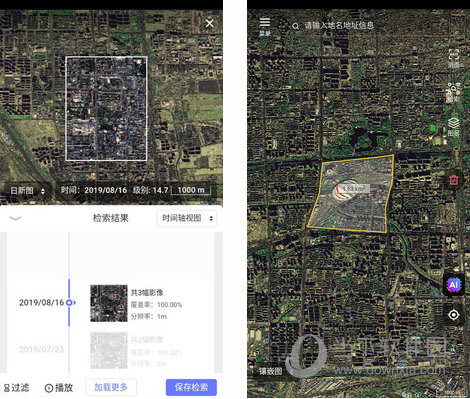Start the 播放 timeline playback
This screenshot has width=470, height=399.
coord(59,388)
